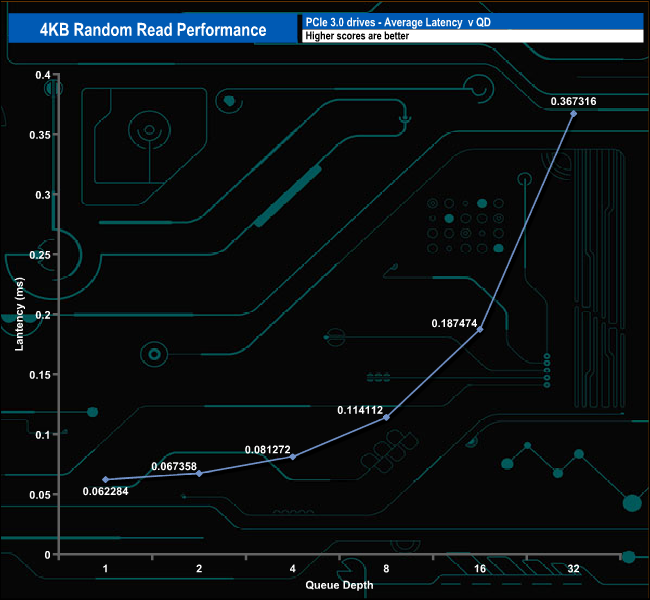
Task: Click the 0.367316 data point marker
Action: (573, 114)
